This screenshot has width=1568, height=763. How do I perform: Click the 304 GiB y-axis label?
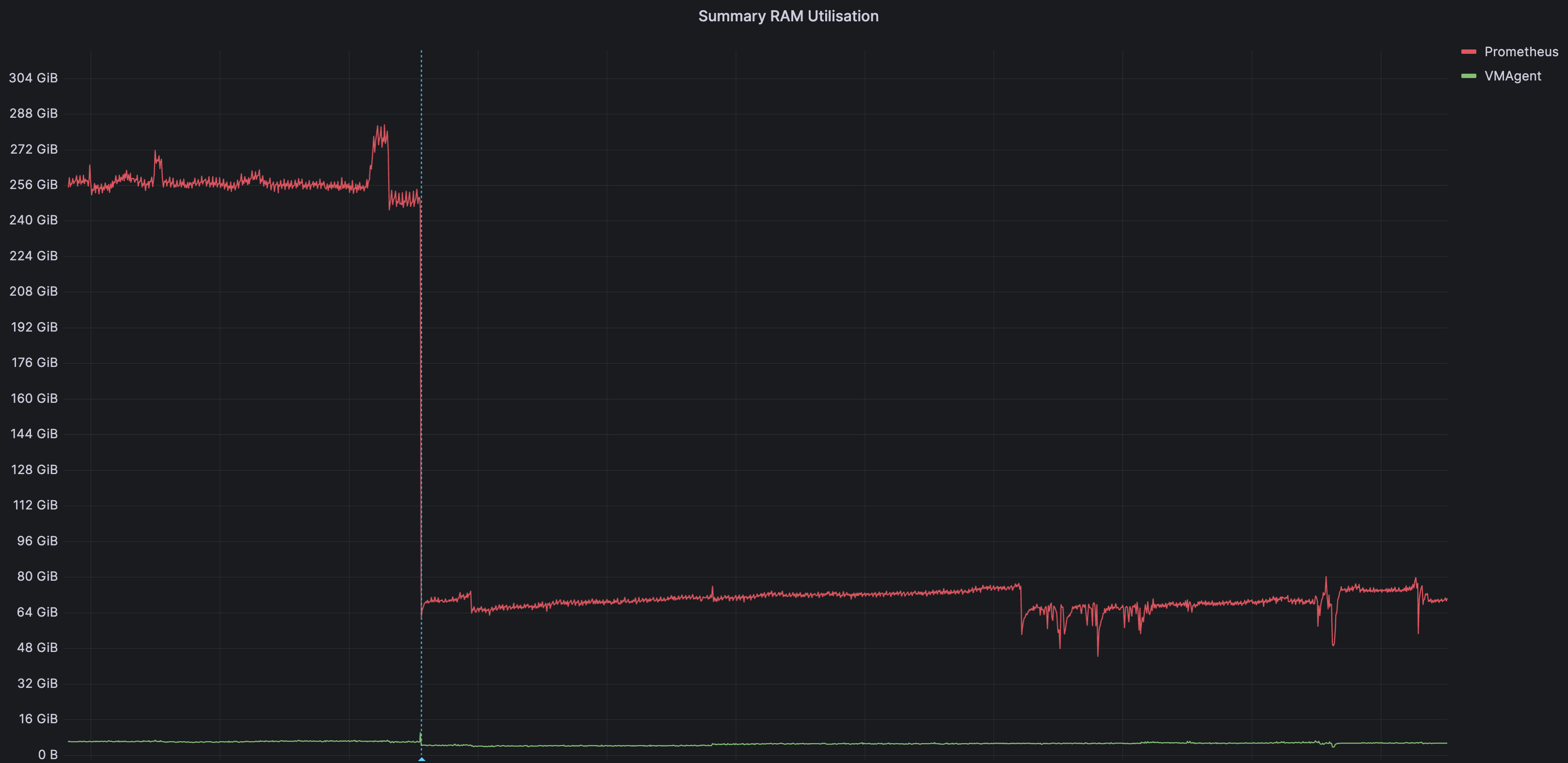tap(33, 77)
